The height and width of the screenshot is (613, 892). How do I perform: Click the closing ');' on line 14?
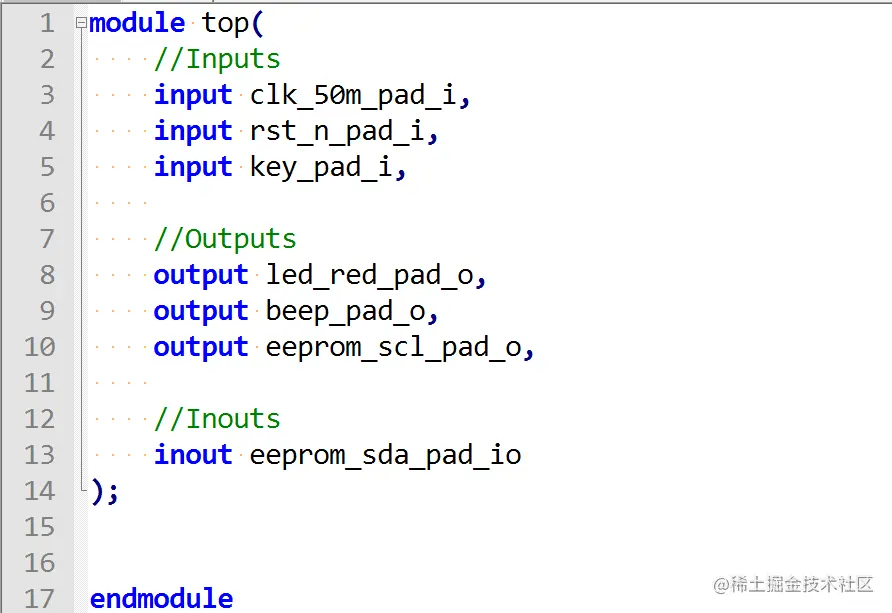(x=105, y=492)
